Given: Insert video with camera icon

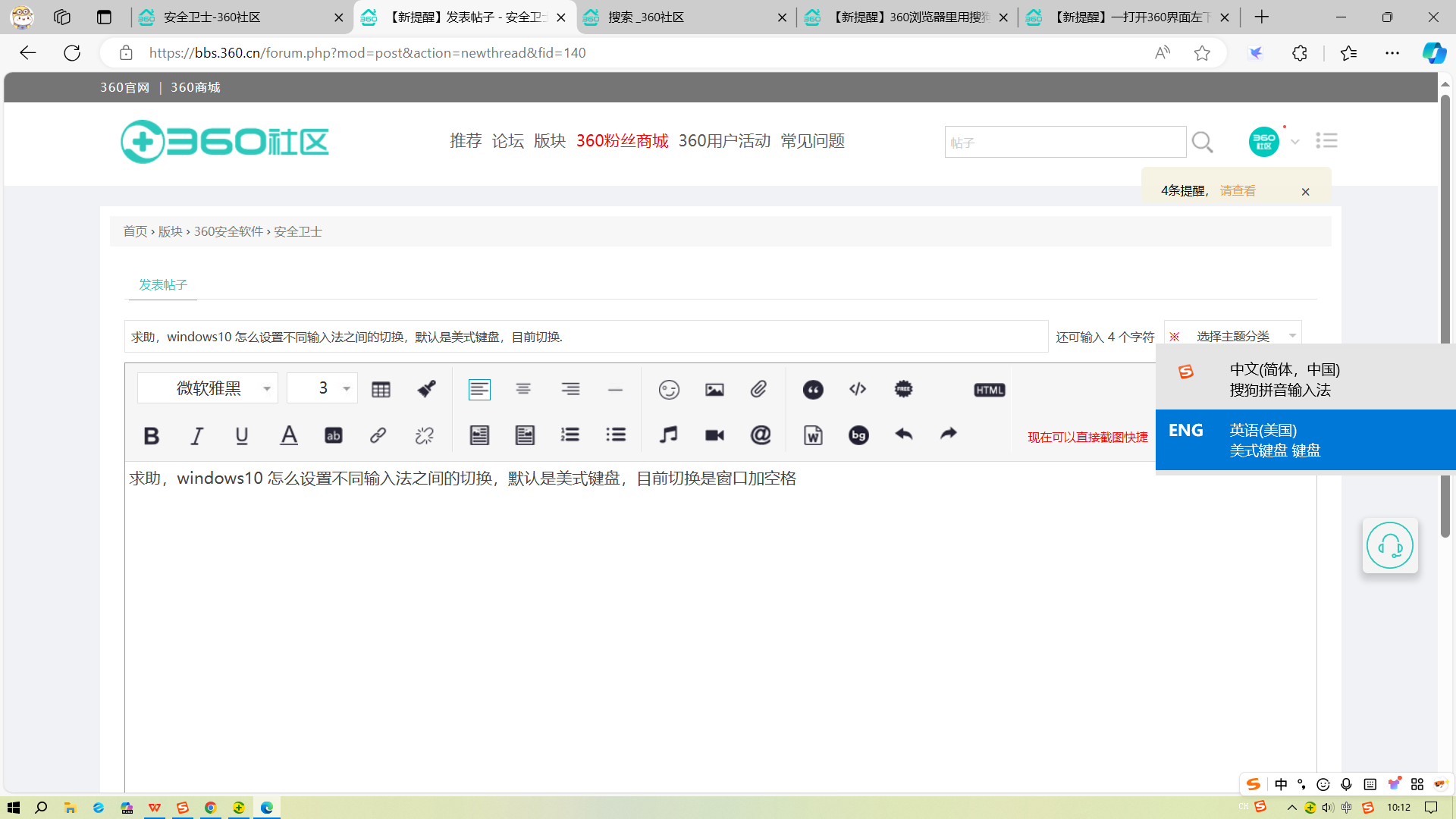Looking at the screenshot, I should pos(714,435).
